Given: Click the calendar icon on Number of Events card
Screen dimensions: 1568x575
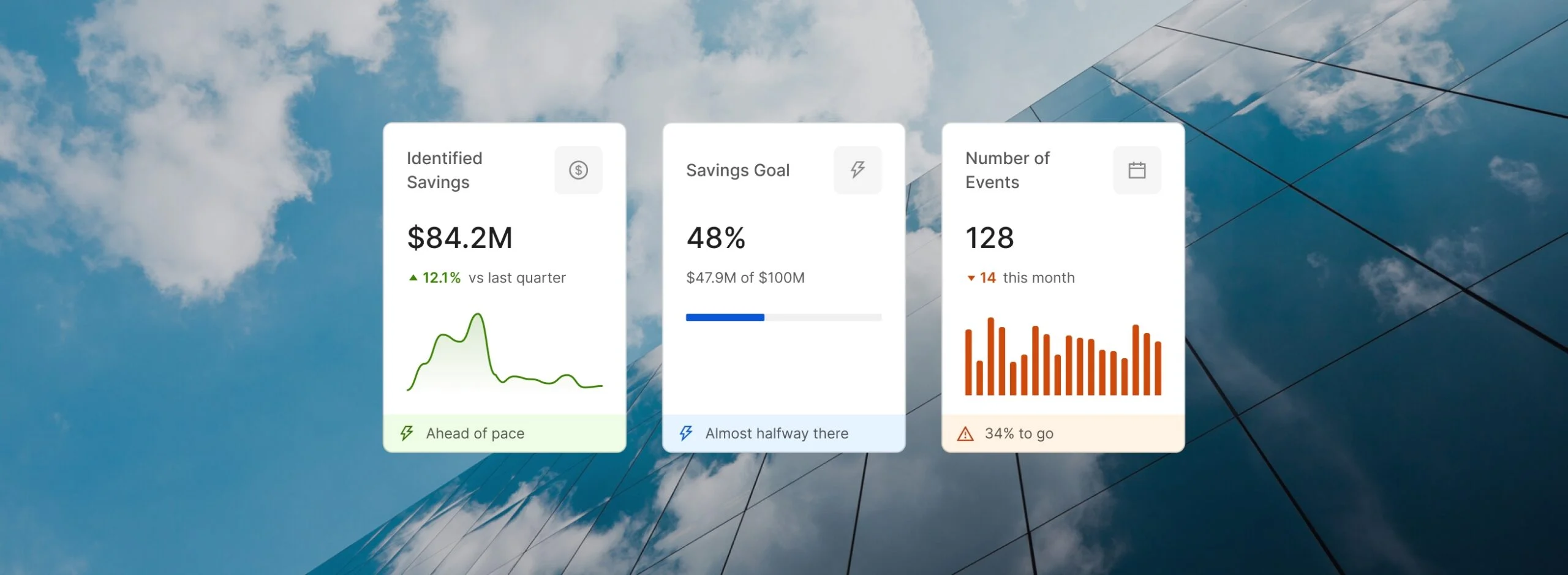Looking at the screenshot, I should 1137,170.
